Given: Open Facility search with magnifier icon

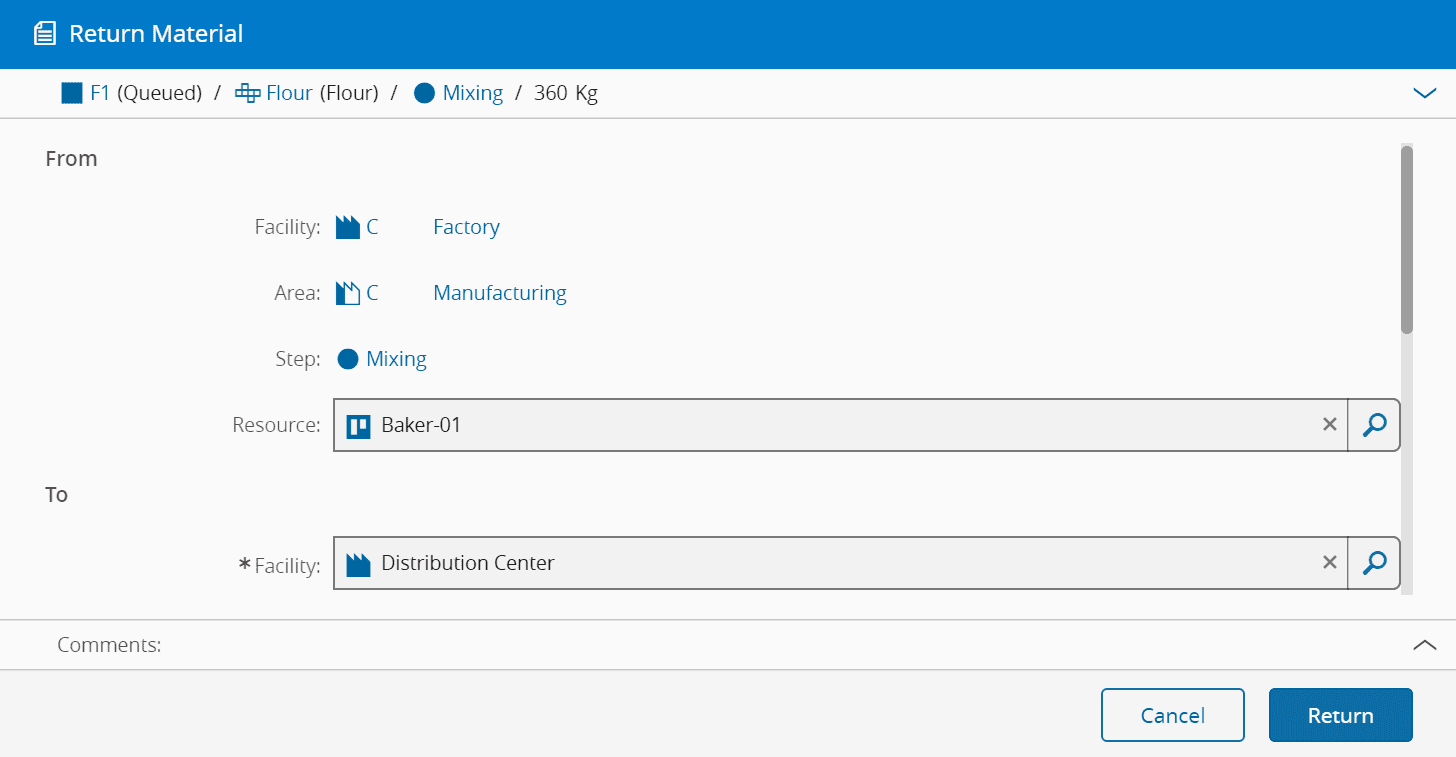Looking at the screenshot, I should [x=1374, y=563].
